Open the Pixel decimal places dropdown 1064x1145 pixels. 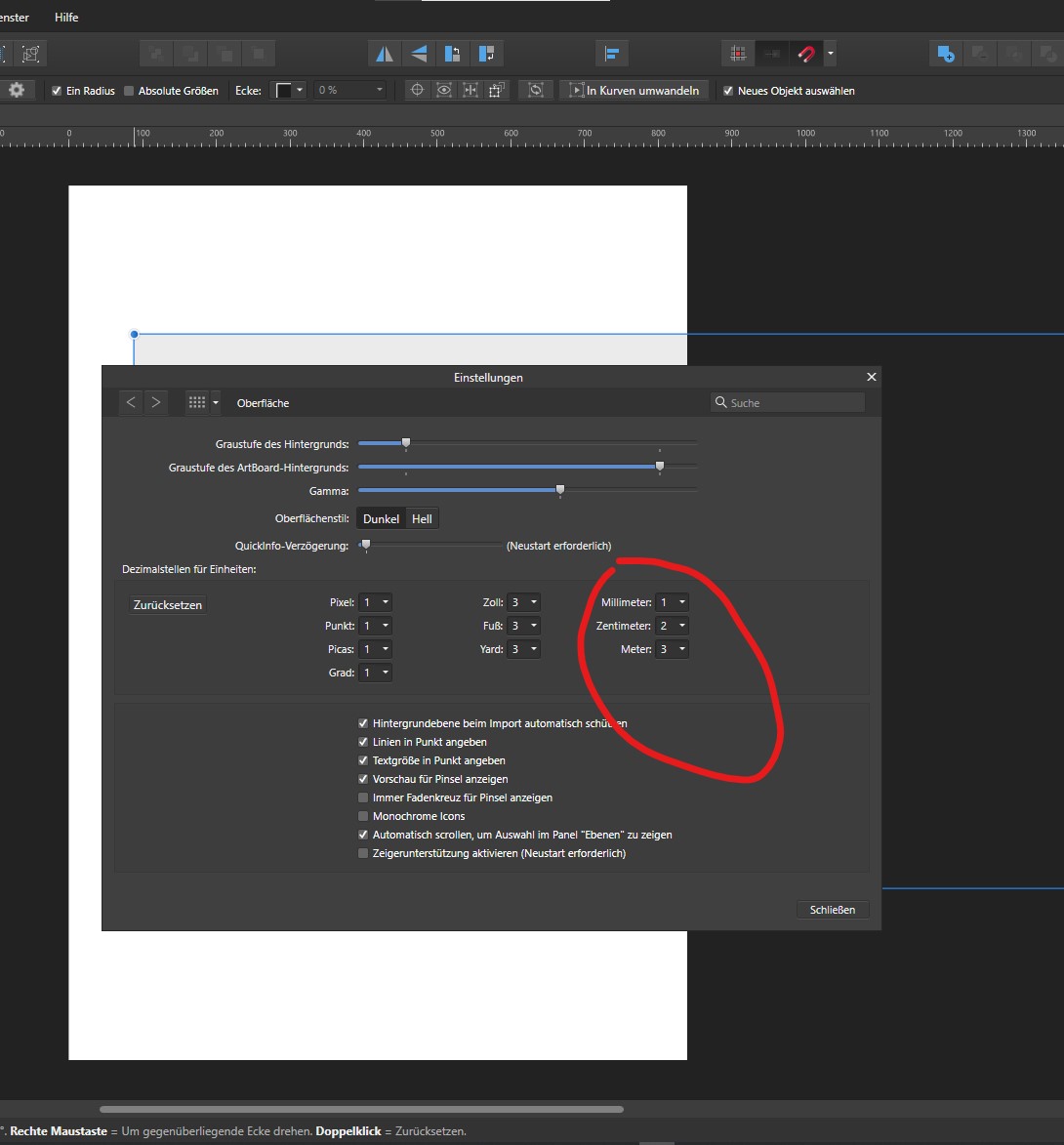(x=376, y=602)
